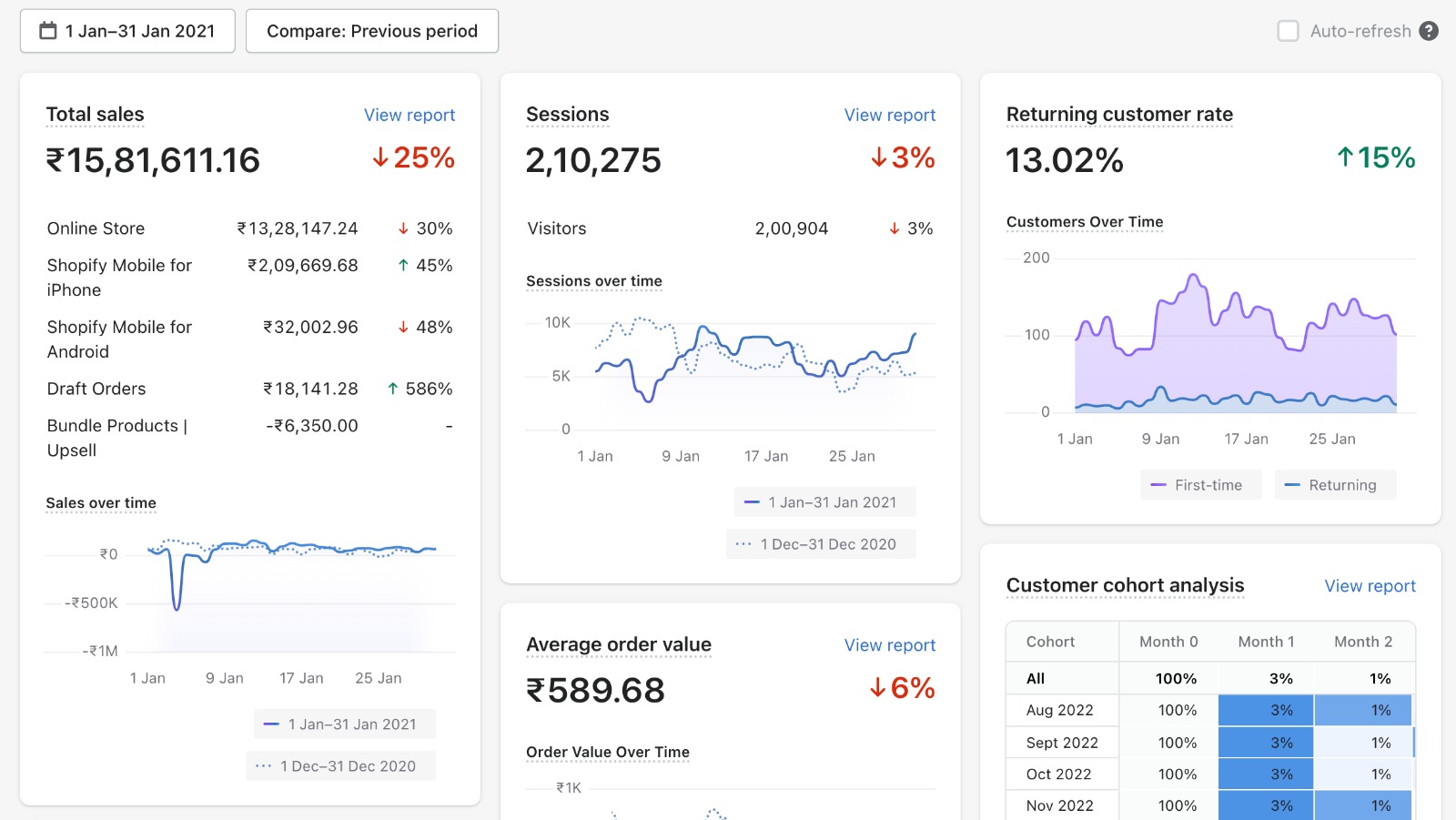Screen dimensions: 1456x820
Task: Click the Sales over time chart heading
Action: click(101, 503)
